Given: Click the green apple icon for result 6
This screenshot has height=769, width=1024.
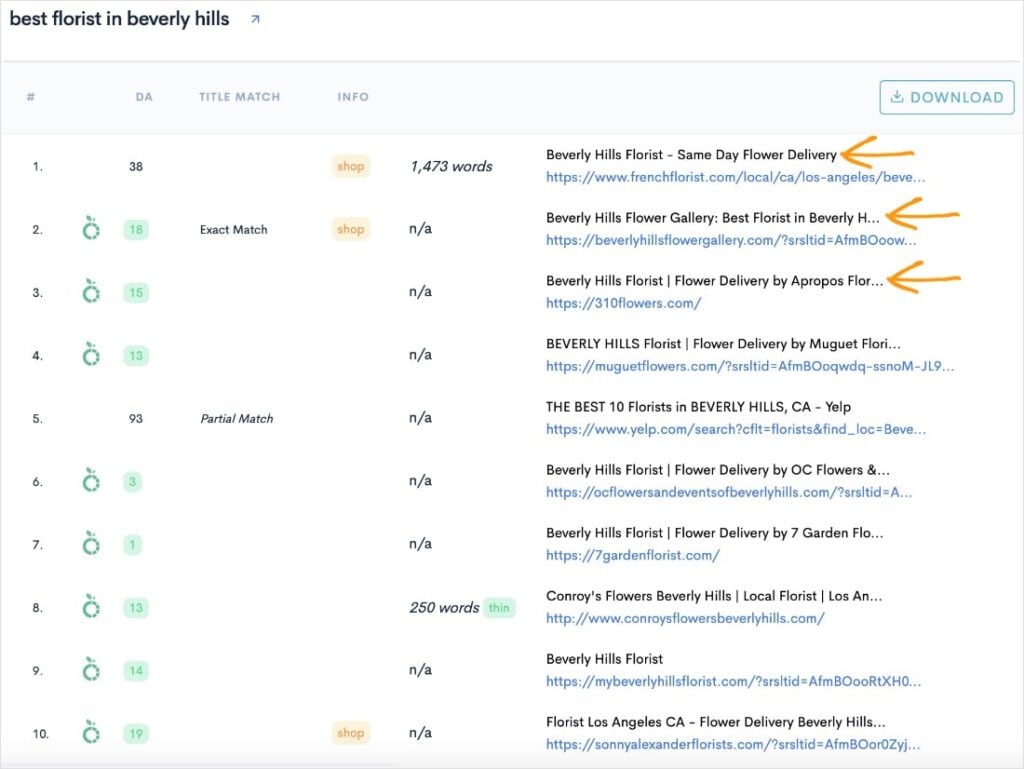Looking at the screenshot, I should [x=92, y=481].
